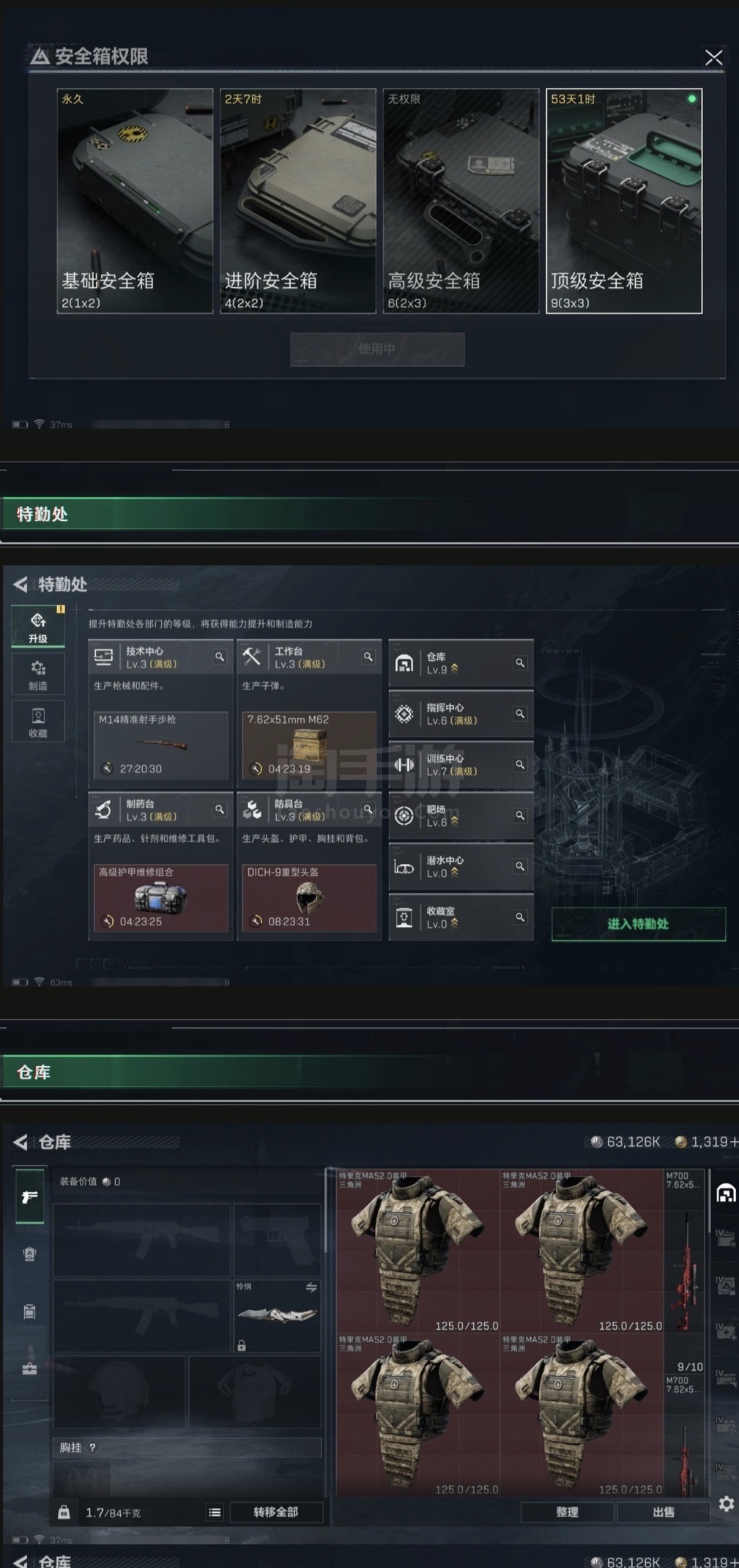
Task: Go back using arrow beside 特勤处
Action: [21, 584]
